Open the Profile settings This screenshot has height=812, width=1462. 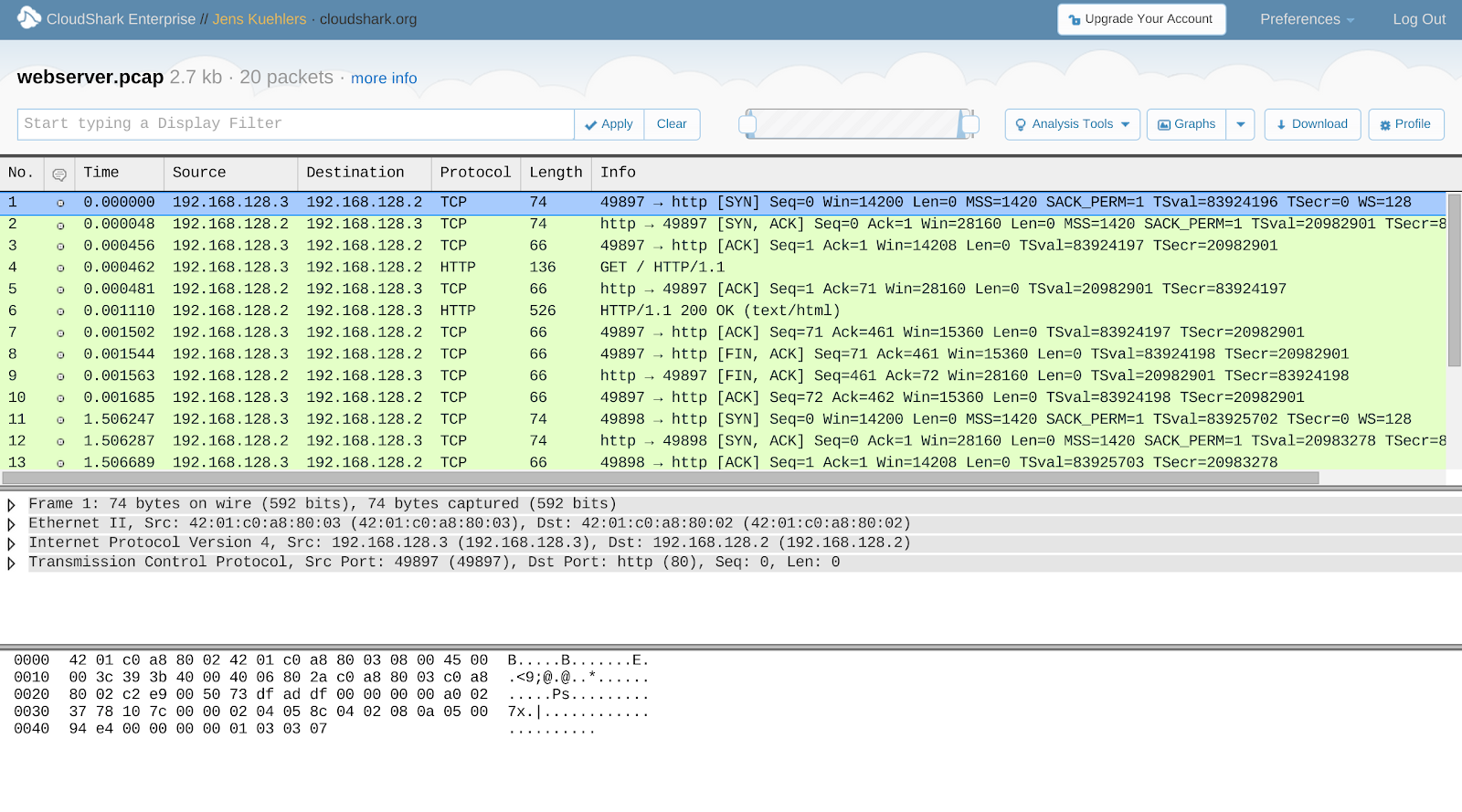(1406, 124)
